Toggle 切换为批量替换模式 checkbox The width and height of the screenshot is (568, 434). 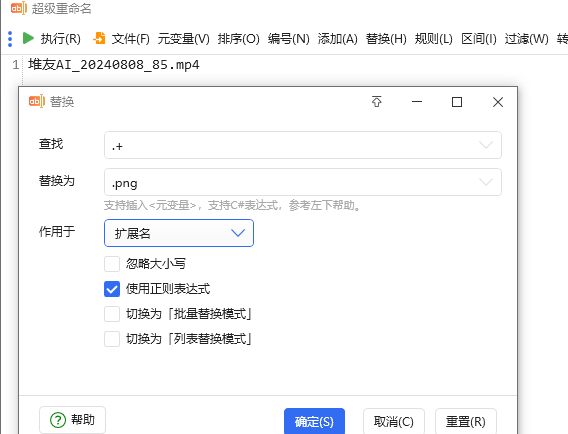tap(112, 314)
